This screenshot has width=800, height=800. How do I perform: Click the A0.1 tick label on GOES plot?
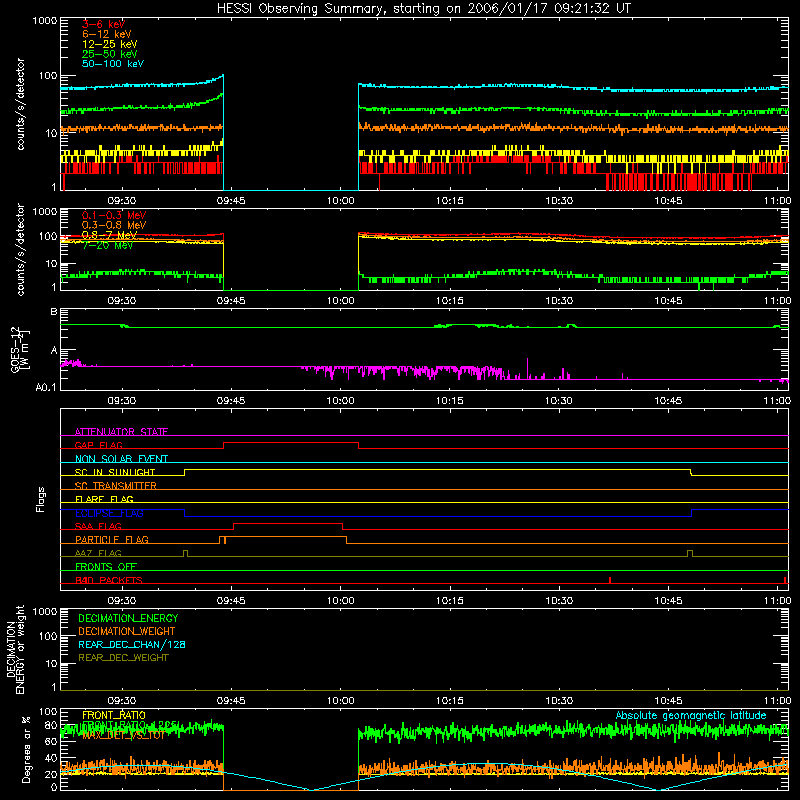(46, 387)
